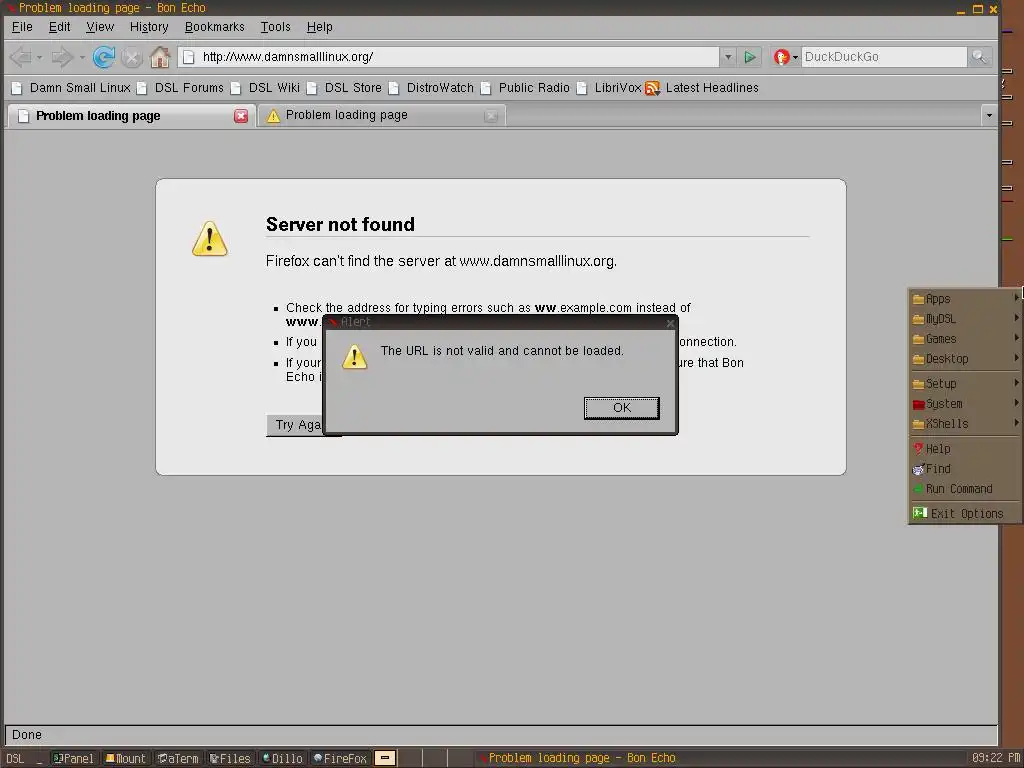Open the DSL Store bookmark

(x=344, y=88)
